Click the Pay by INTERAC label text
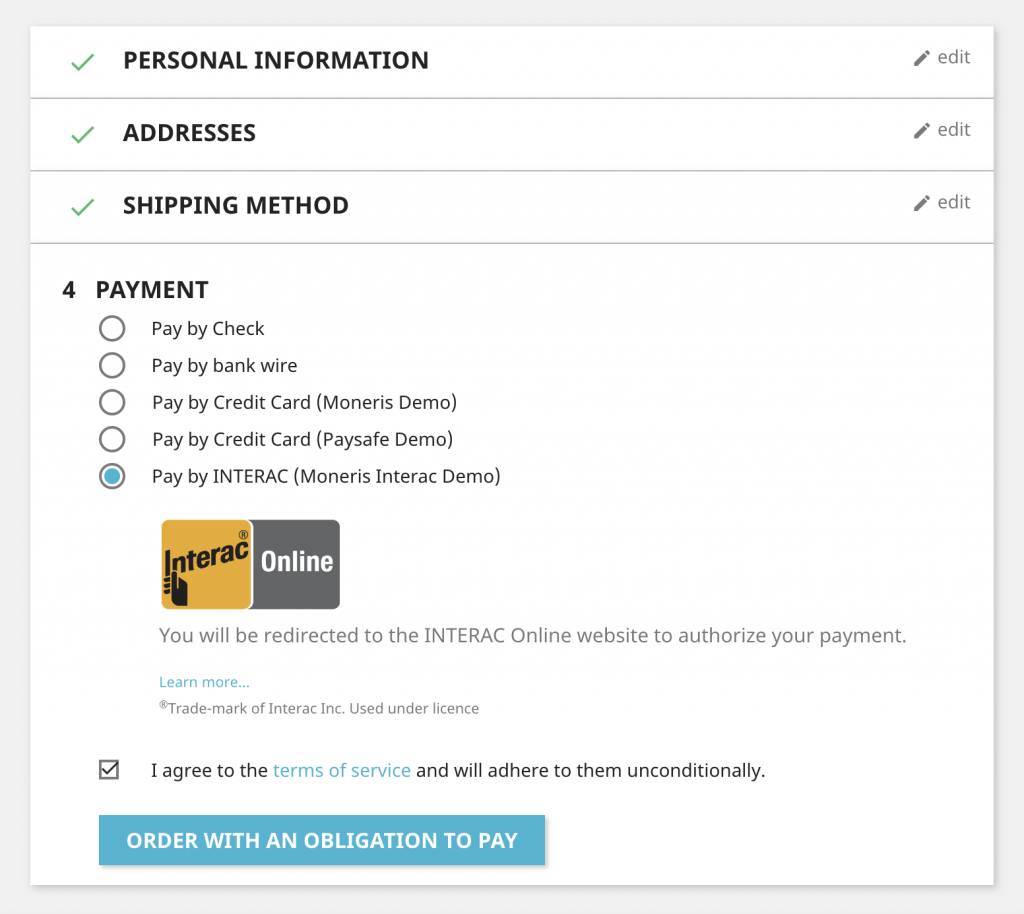This screenshot has width=1024, height=914. 326,477
